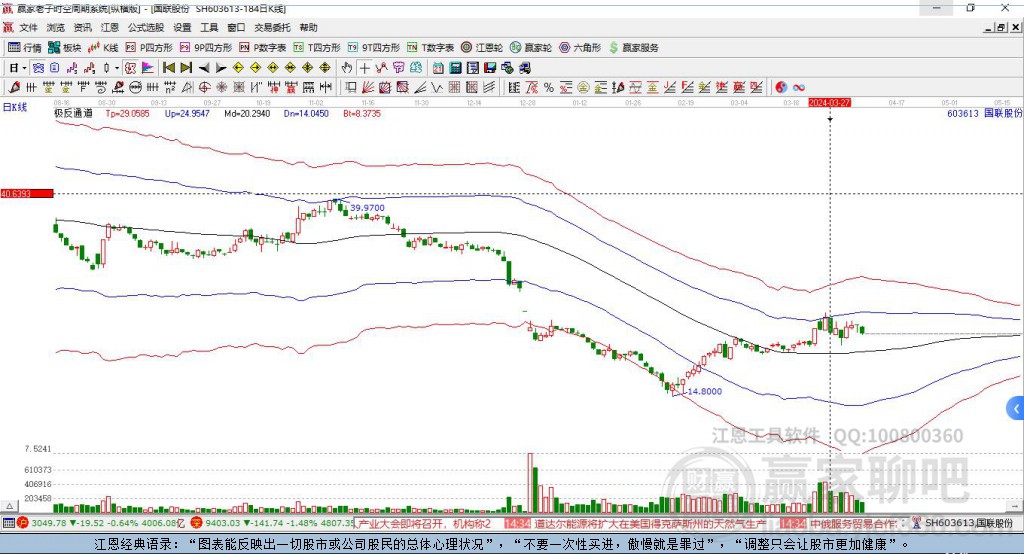The height and width of the screenshot is (554, 1024).
Task: Click the Shanghai index value 3049.78
Action: point(49,523)
